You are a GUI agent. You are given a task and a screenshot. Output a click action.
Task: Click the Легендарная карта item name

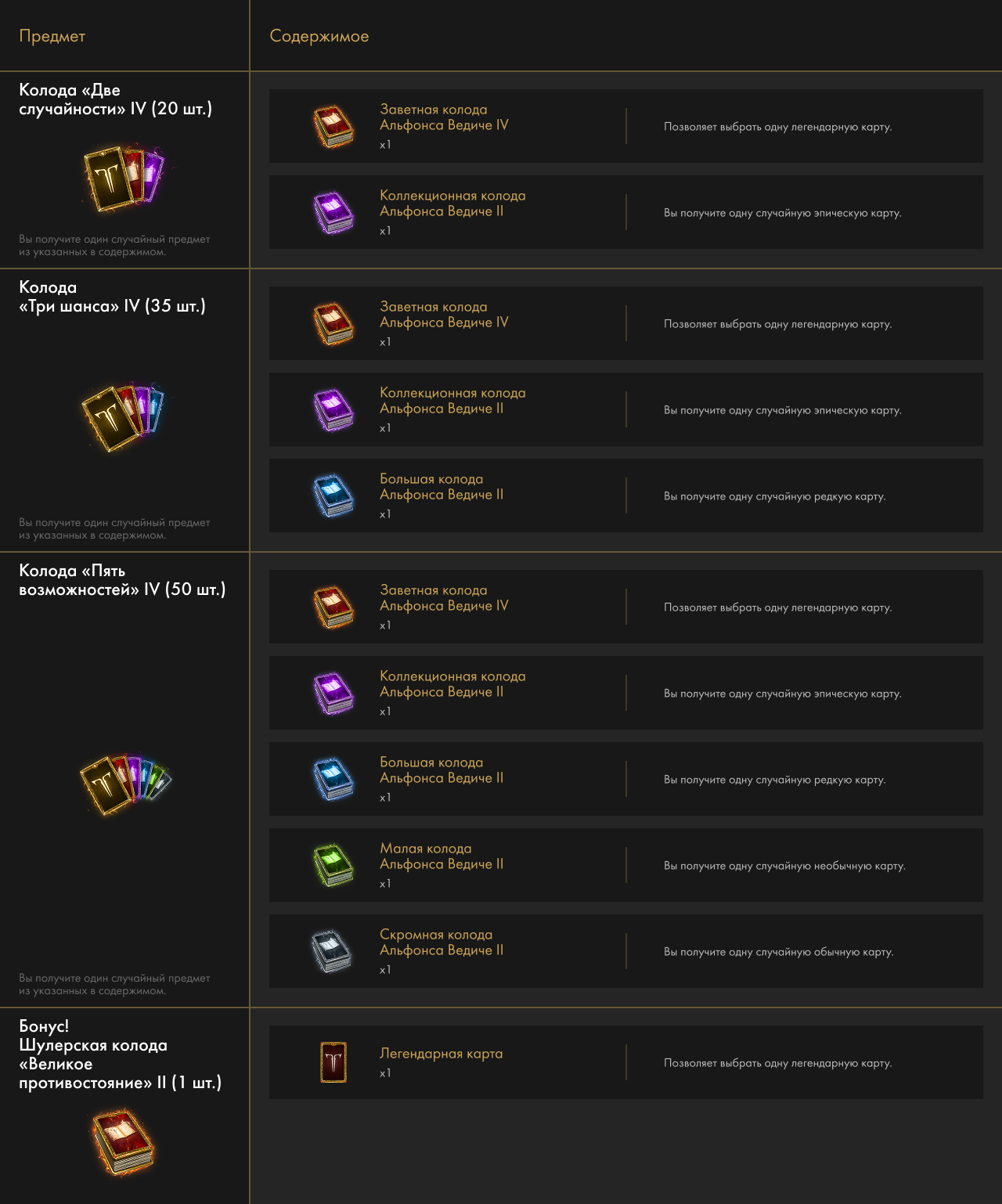coord(441,1054)
